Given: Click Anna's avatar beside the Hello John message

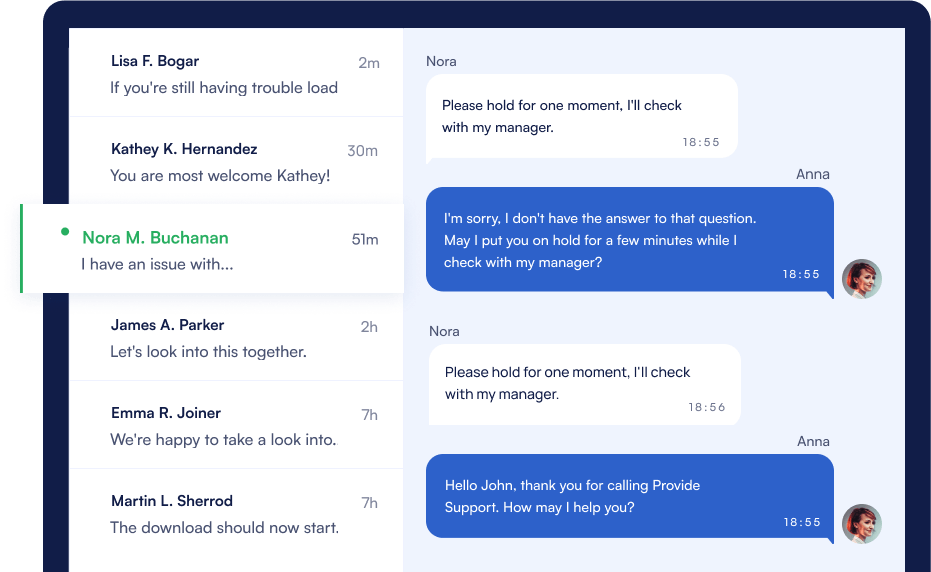Looking at the screenshot, I should coord(861,524).
